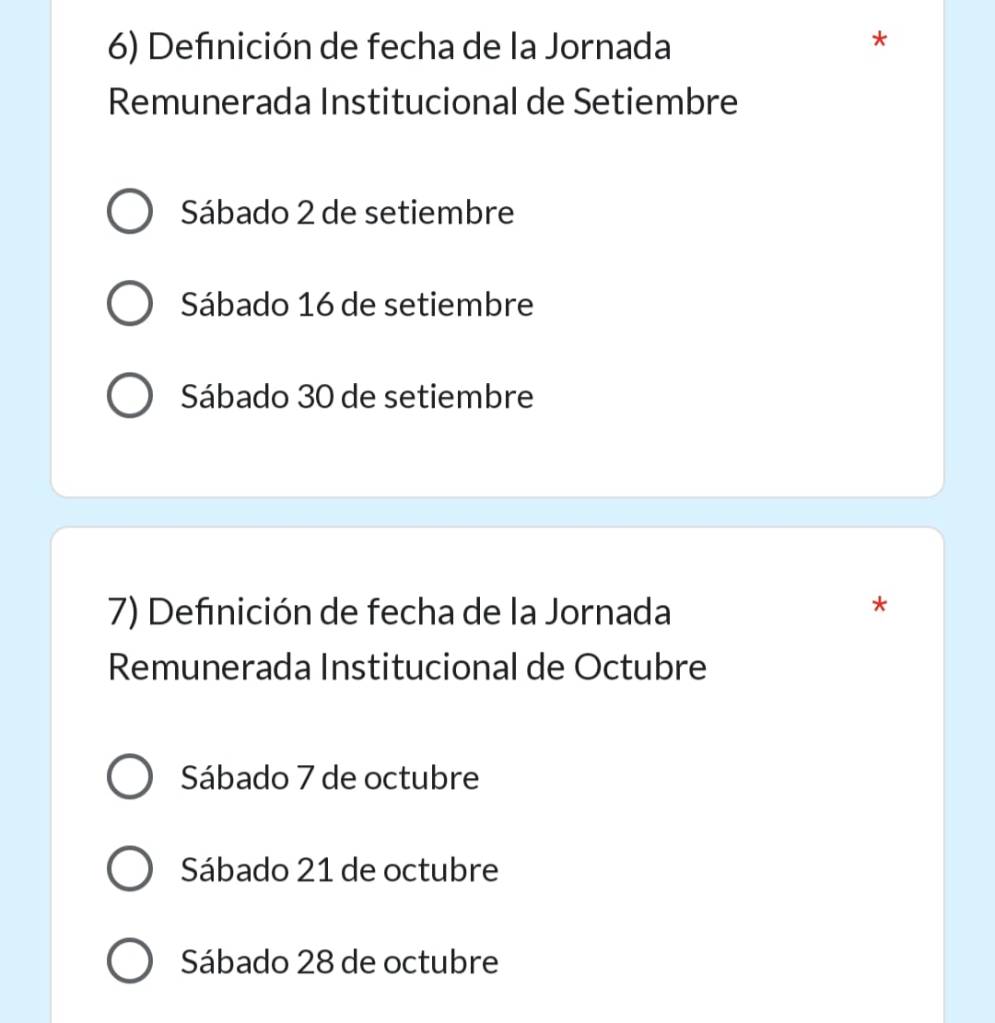995x1023 pixels.
Task: Tap the 'Sábado 21 de octubre' option text
Action: pos(339,870)
